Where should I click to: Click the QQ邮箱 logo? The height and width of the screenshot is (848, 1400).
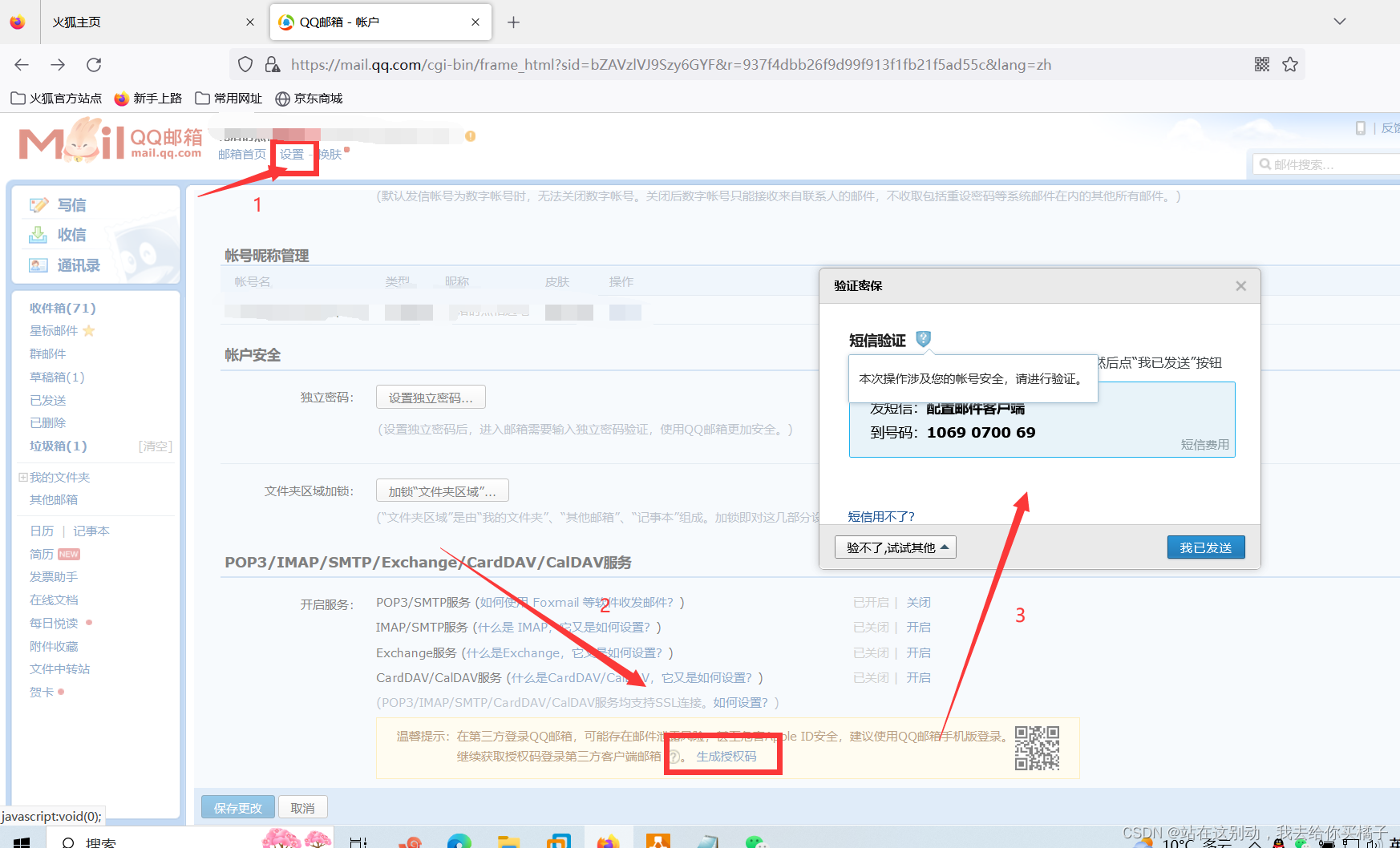pyautogui.click(x=110, y=141)
